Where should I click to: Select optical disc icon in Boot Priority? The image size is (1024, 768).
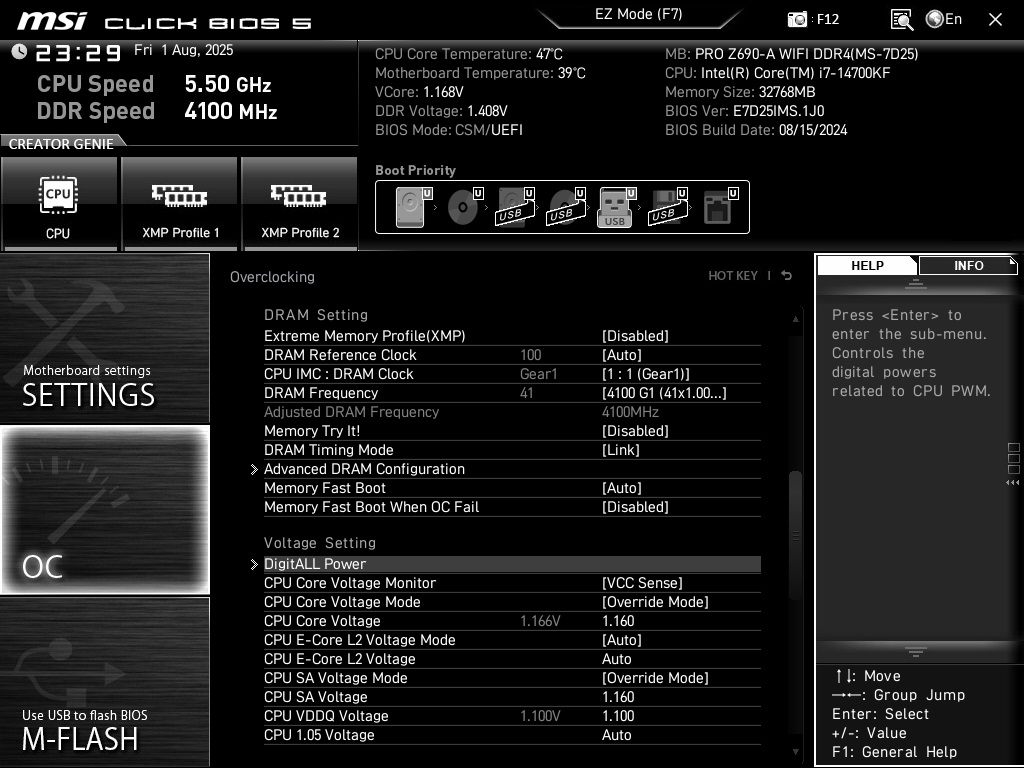point(465,207)
